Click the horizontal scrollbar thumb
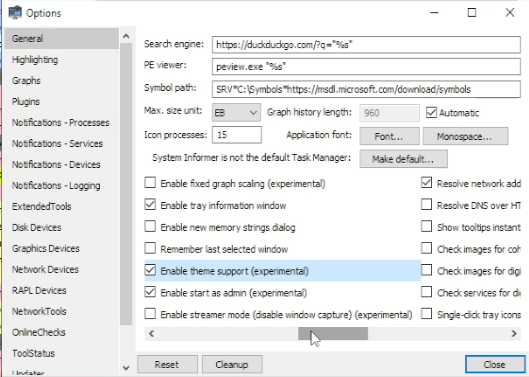Viewport: 529px width, 377px height. coord(333,333)
